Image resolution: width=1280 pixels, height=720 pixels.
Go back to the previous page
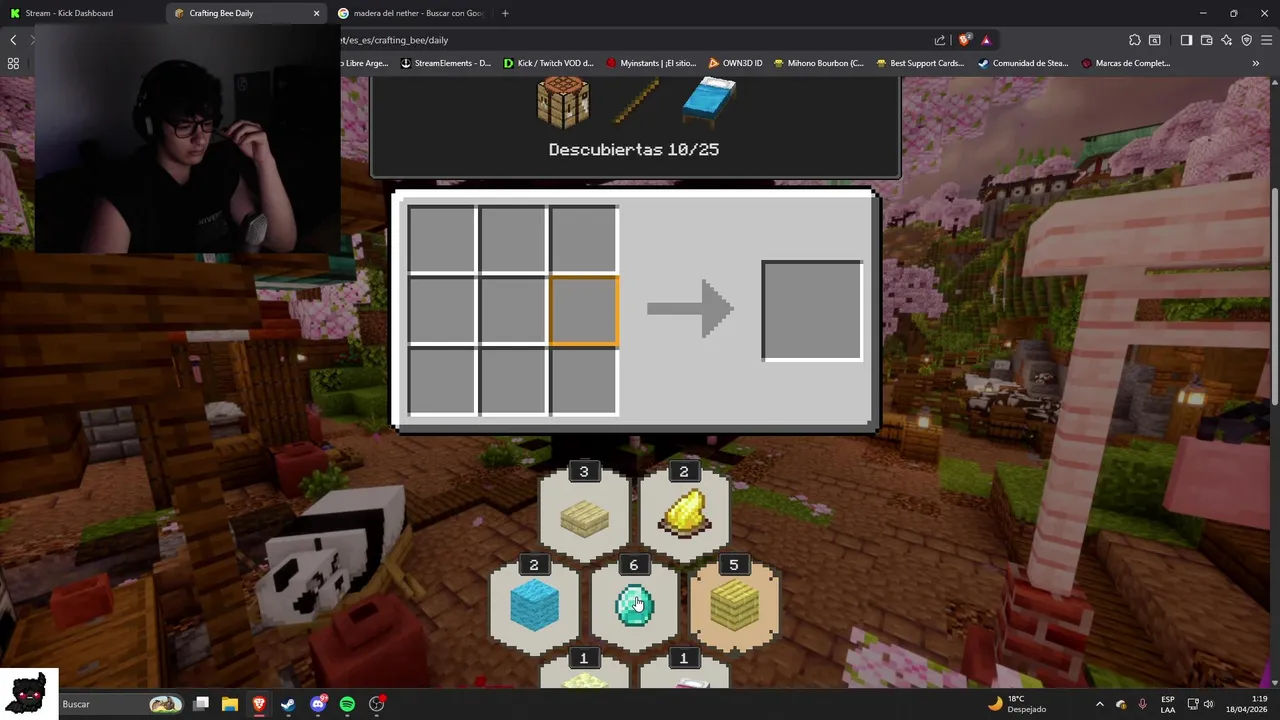pos(13,40)
